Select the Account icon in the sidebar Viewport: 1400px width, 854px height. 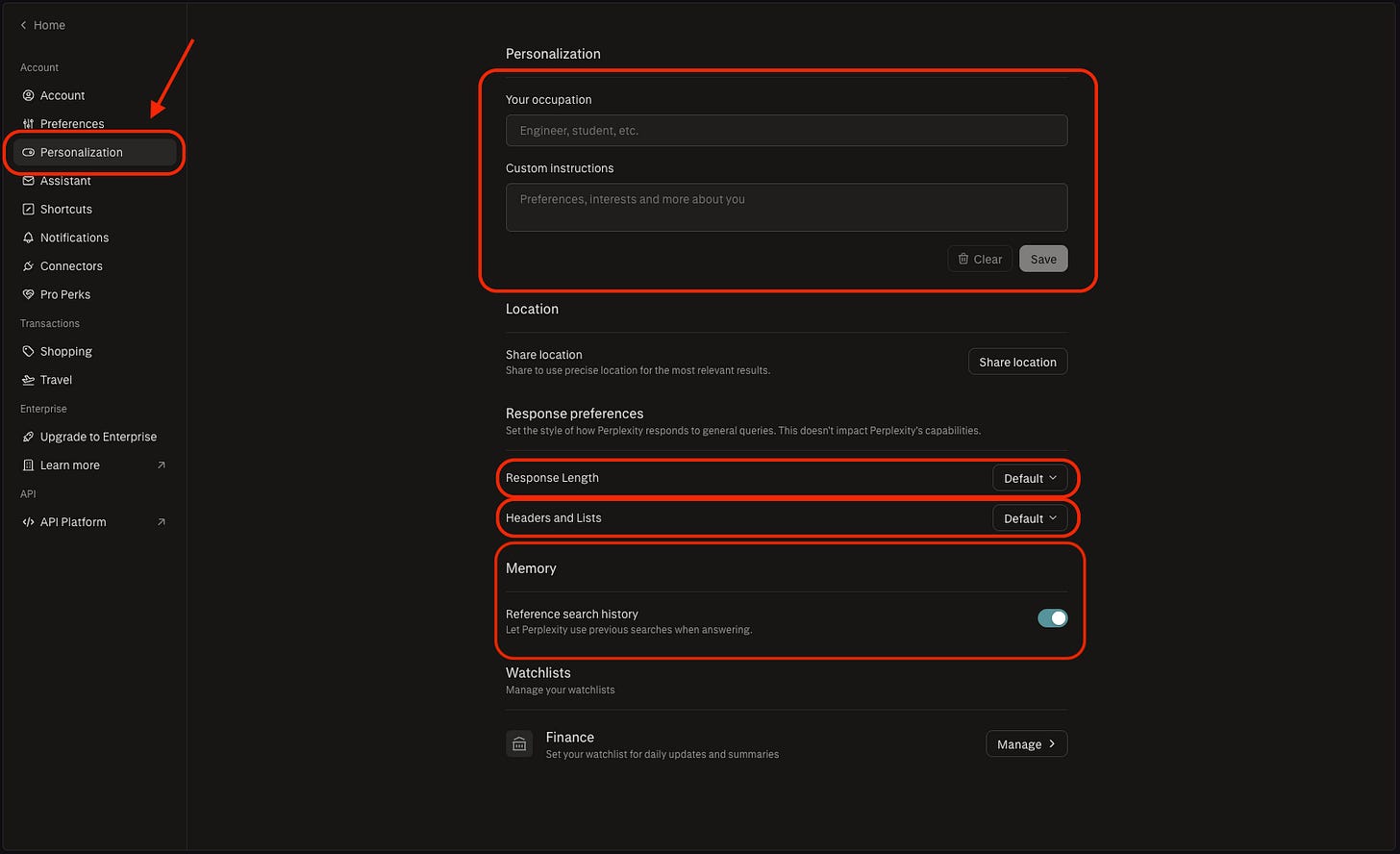tap(28, 95)
